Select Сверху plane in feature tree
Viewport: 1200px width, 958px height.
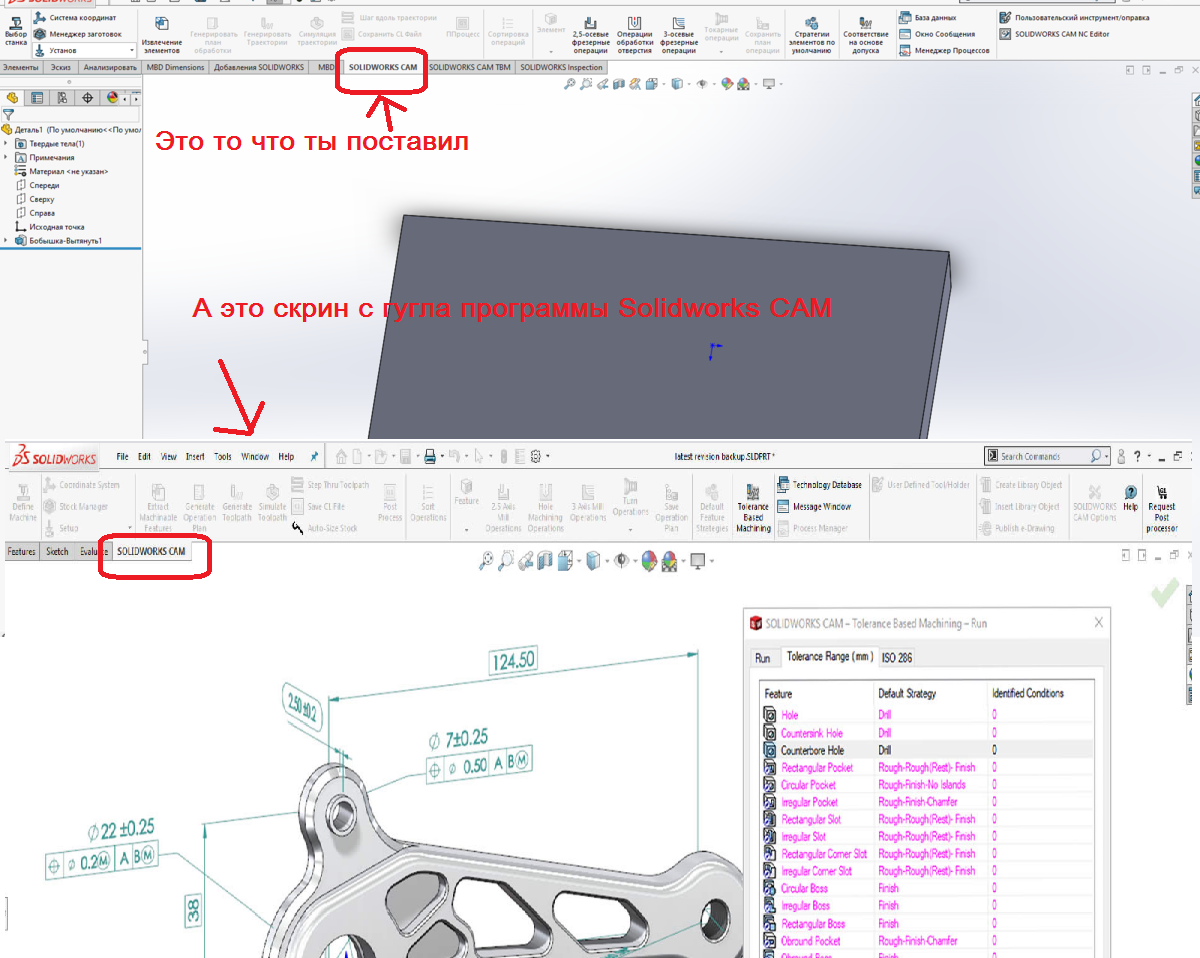pyautogui.click(x=37, y=199)
